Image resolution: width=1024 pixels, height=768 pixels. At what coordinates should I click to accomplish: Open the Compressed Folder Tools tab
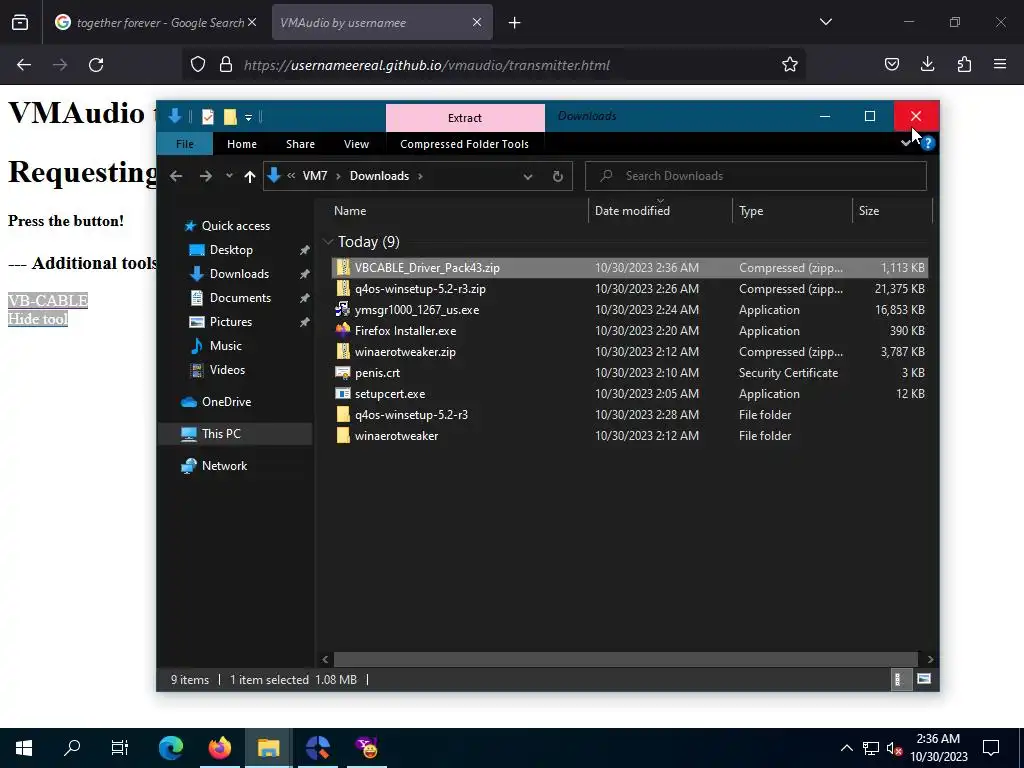click(x=464, y=144)
